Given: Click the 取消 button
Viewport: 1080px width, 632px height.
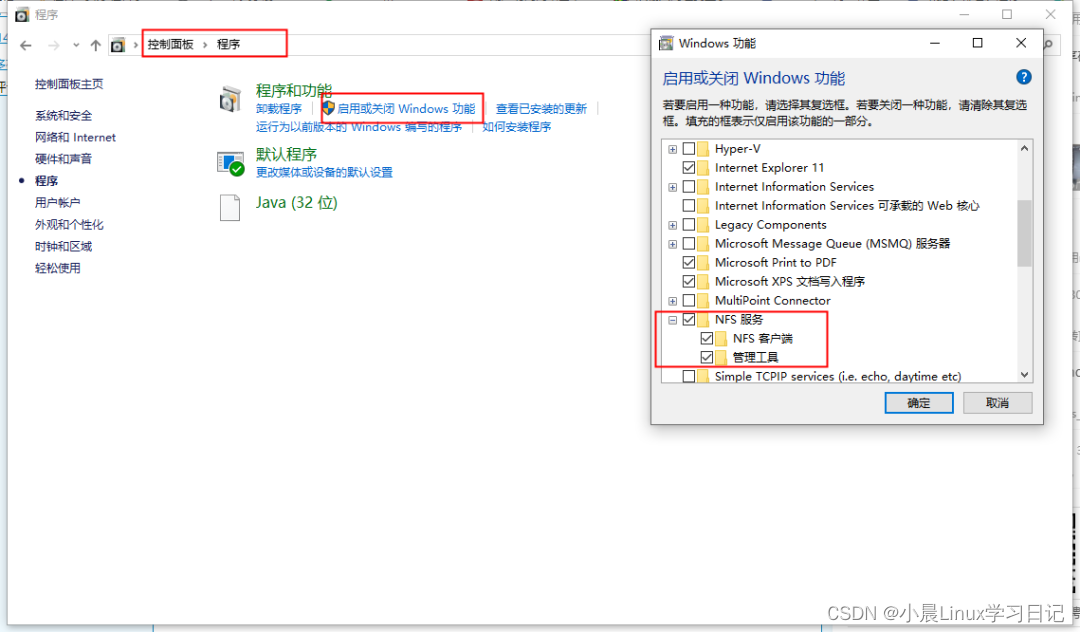Looking at the screenshot, I should click(x=997, y=403).
